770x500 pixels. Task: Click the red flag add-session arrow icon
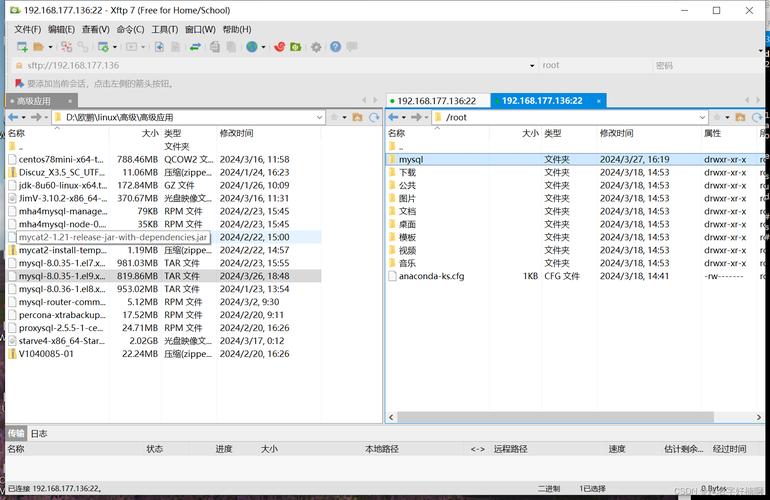(19, 83)
